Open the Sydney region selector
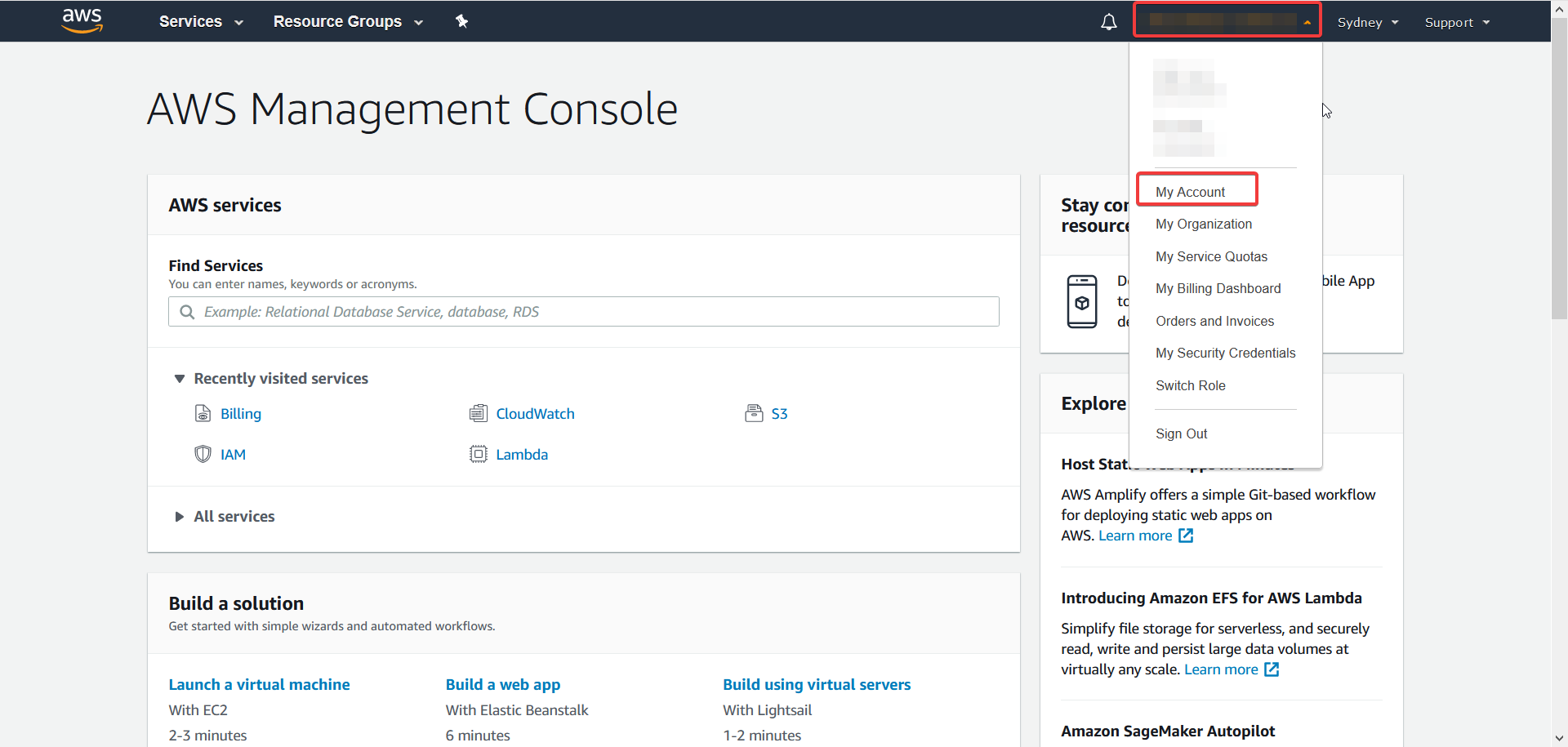The width and height of the screenshot is (1568, 747). (1367, 23)
